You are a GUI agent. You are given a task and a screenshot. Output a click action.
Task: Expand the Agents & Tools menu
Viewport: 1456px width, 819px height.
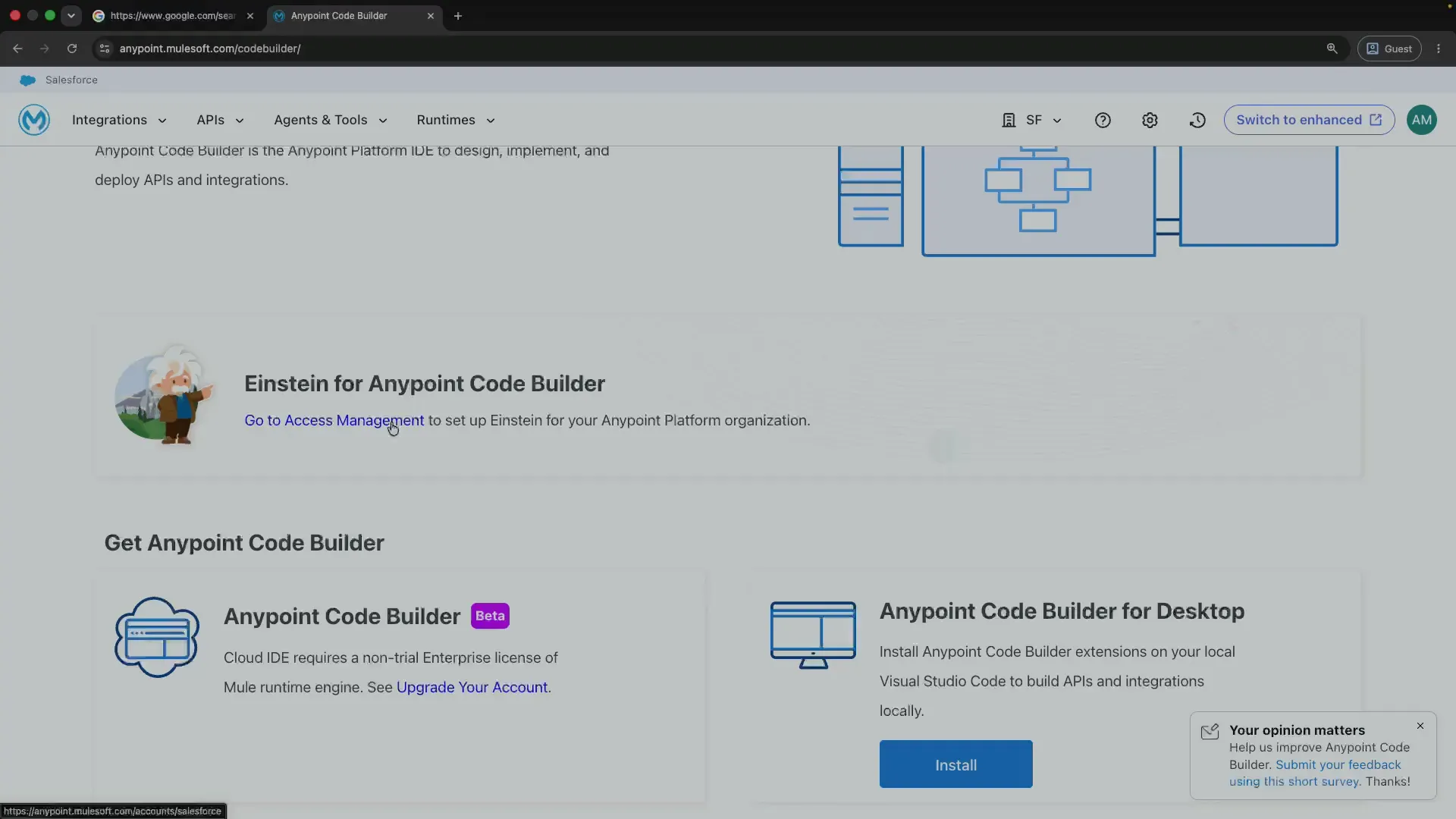331,120
